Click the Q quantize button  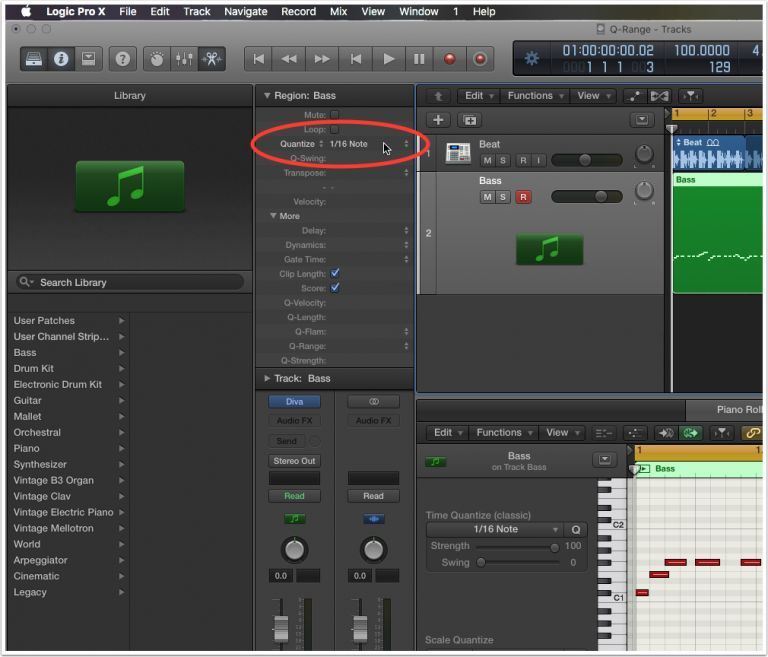(x=576, y=530)
